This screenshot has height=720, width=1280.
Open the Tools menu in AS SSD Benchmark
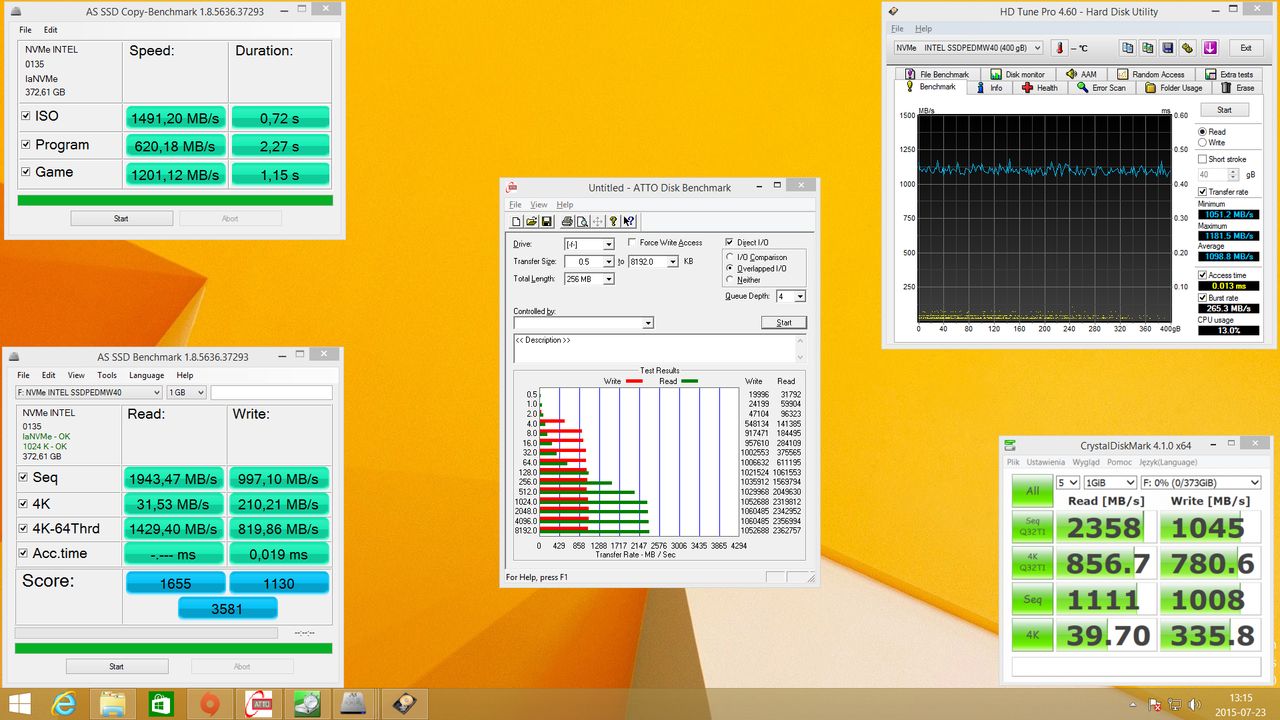(106, 375)
